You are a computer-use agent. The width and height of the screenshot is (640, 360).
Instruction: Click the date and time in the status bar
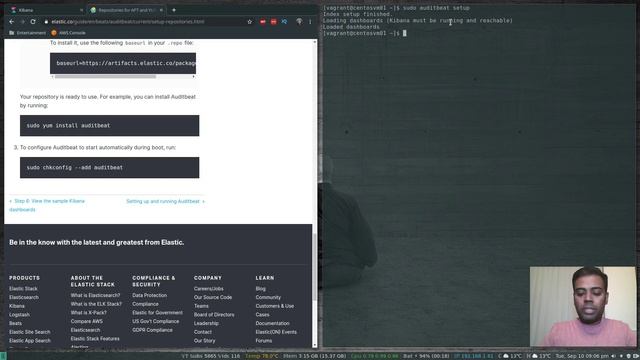click(x=582, y=356)
